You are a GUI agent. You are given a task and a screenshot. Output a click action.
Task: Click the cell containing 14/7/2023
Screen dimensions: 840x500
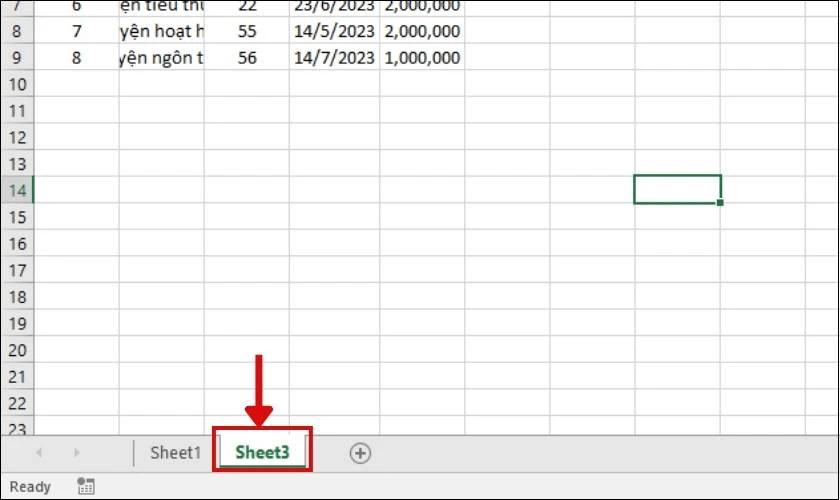(x=334, y=57)
